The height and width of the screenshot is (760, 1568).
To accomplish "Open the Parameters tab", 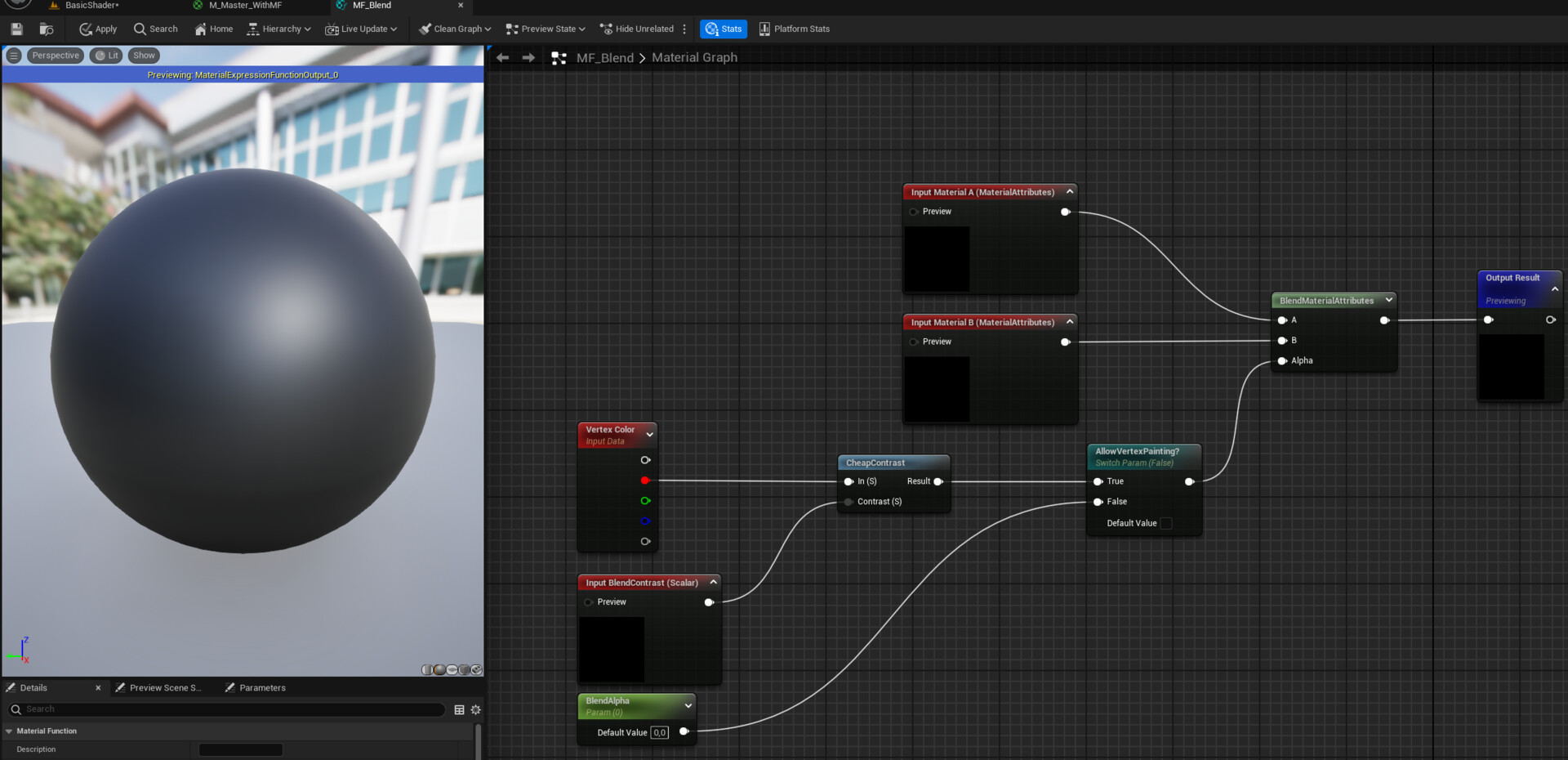I will coord(262,688).
